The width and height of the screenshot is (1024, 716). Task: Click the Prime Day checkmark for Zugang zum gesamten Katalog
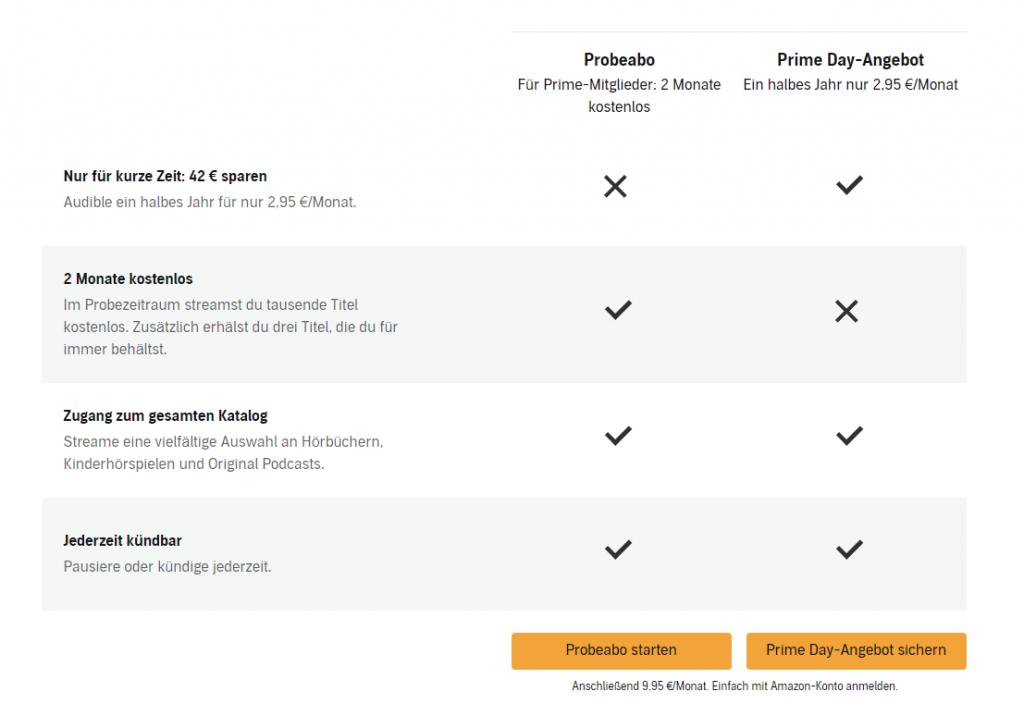coord(850,435)
